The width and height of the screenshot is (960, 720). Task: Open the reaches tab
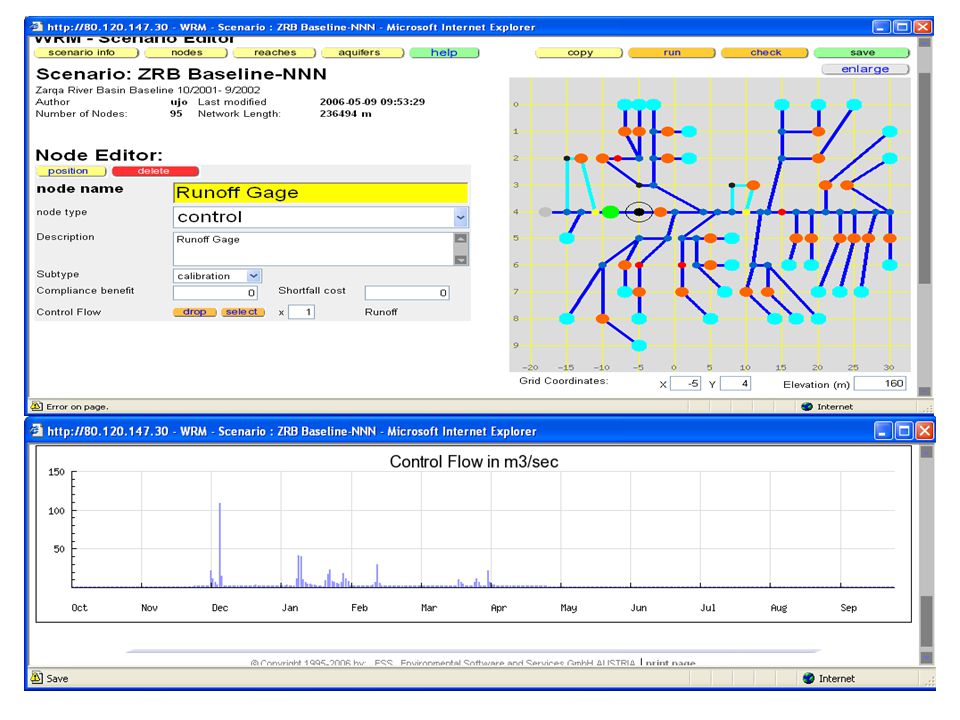[x=274, y=53]
